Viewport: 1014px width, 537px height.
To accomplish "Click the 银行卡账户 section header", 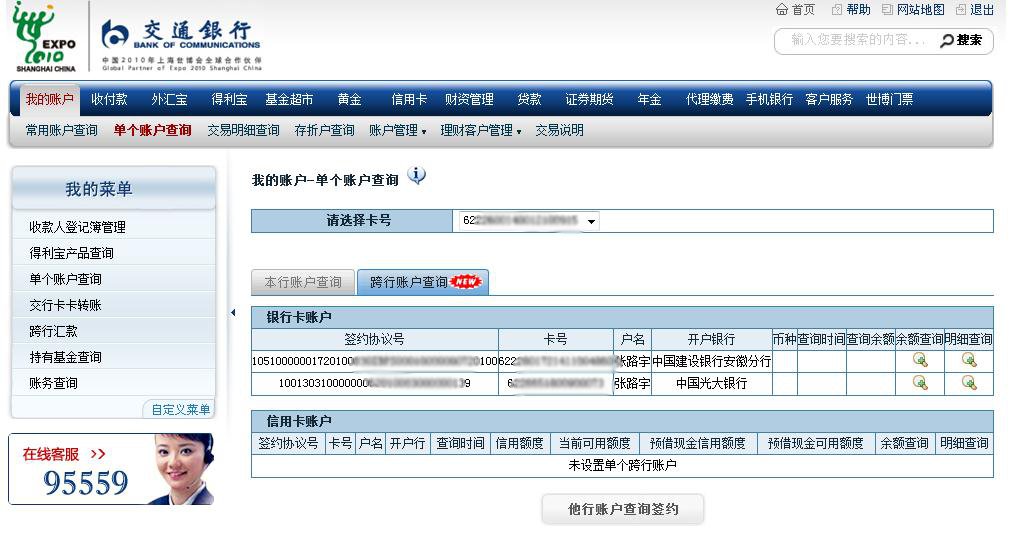I will [x=622, y=318].
